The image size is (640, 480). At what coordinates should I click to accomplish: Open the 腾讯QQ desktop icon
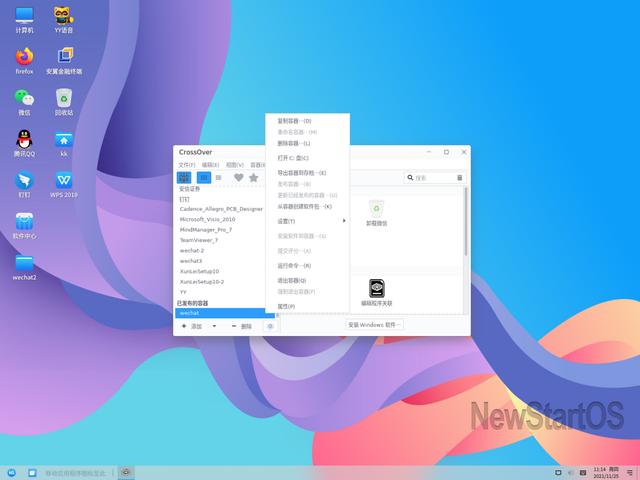pos(24,143)
